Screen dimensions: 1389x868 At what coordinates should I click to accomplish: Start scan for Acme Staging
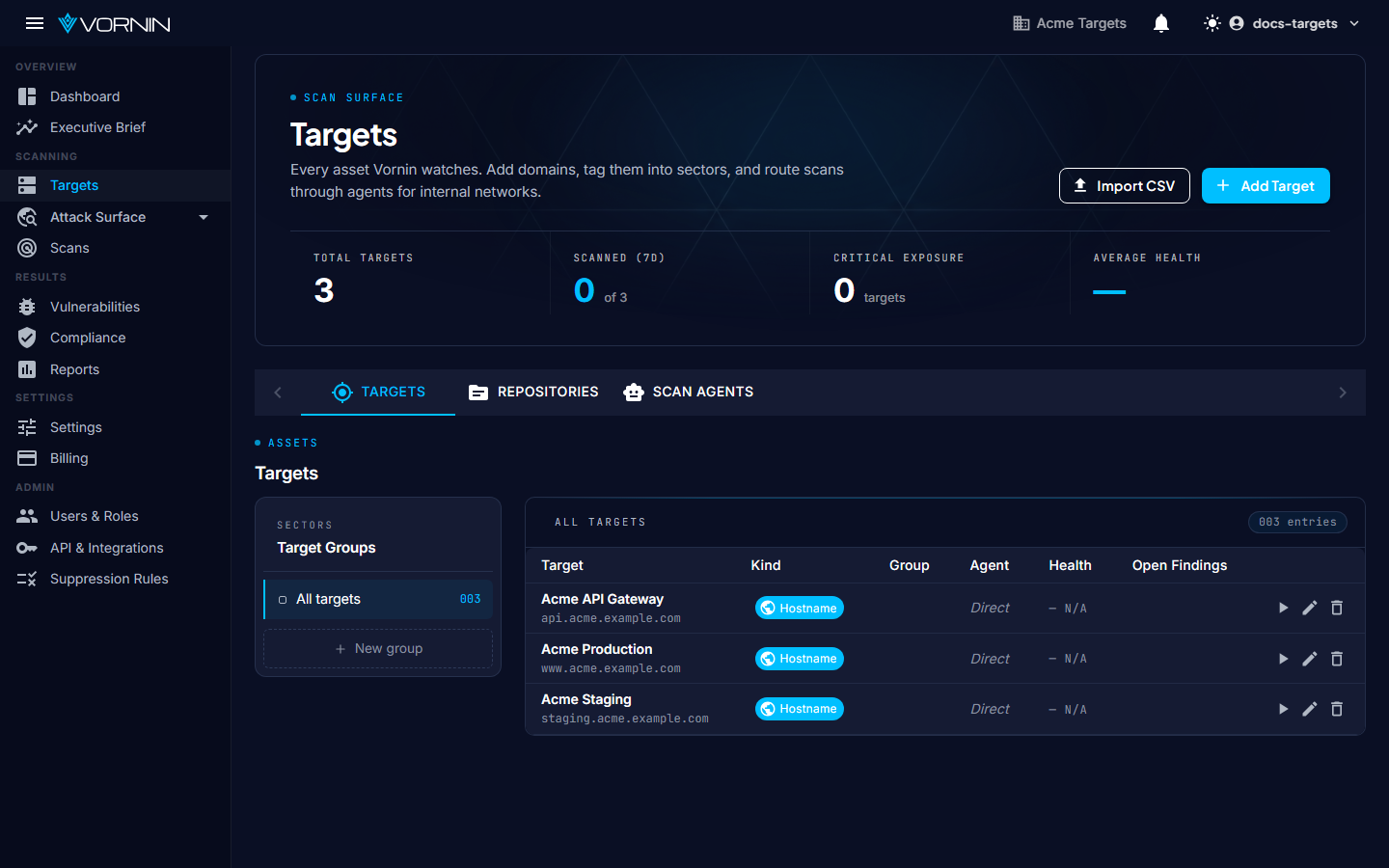[x=1283, y=709]
